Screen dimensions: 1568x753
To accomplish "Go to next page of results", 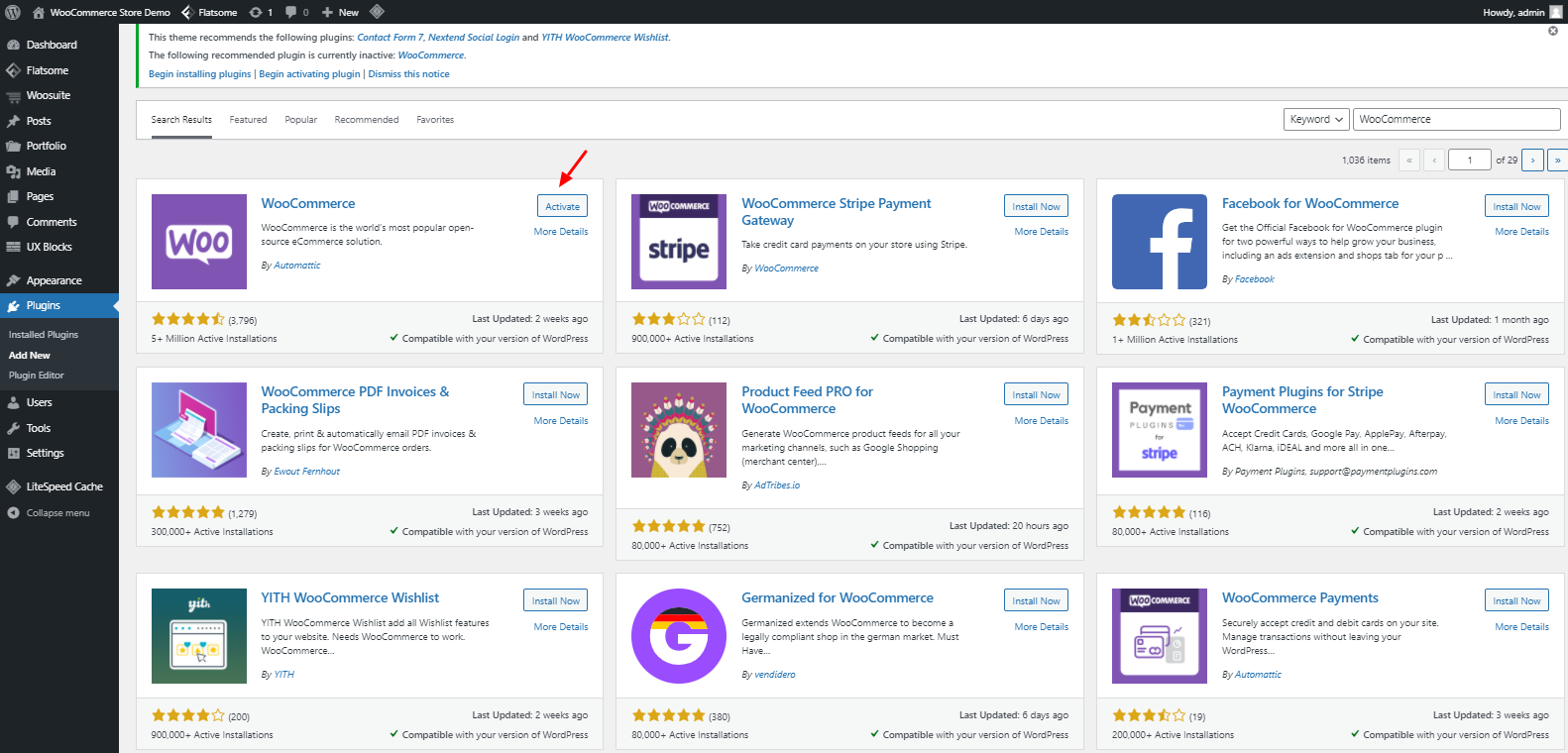I will 1532,160.
